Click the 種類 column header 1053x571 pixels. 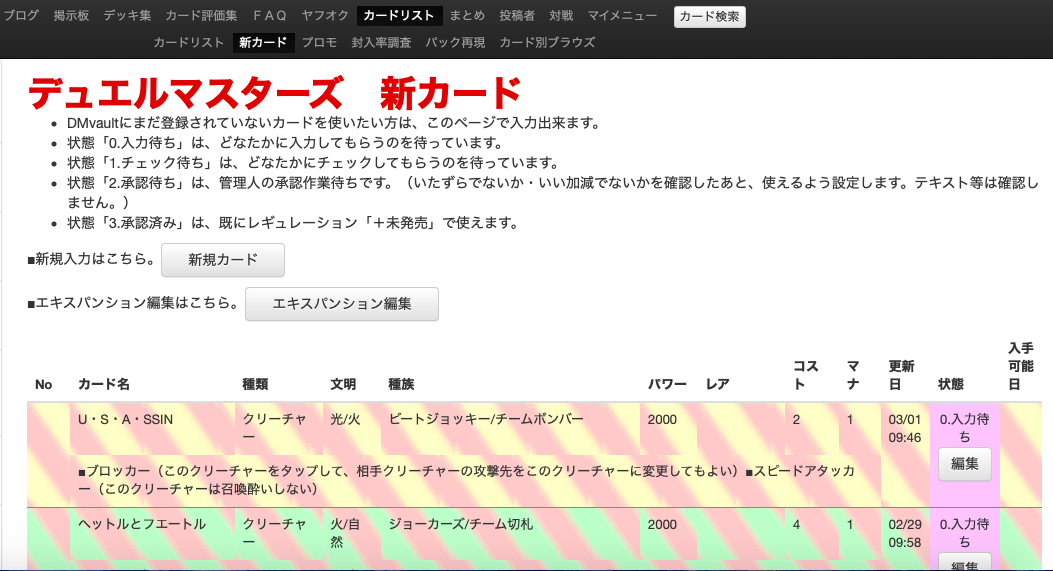coord(255,384)
